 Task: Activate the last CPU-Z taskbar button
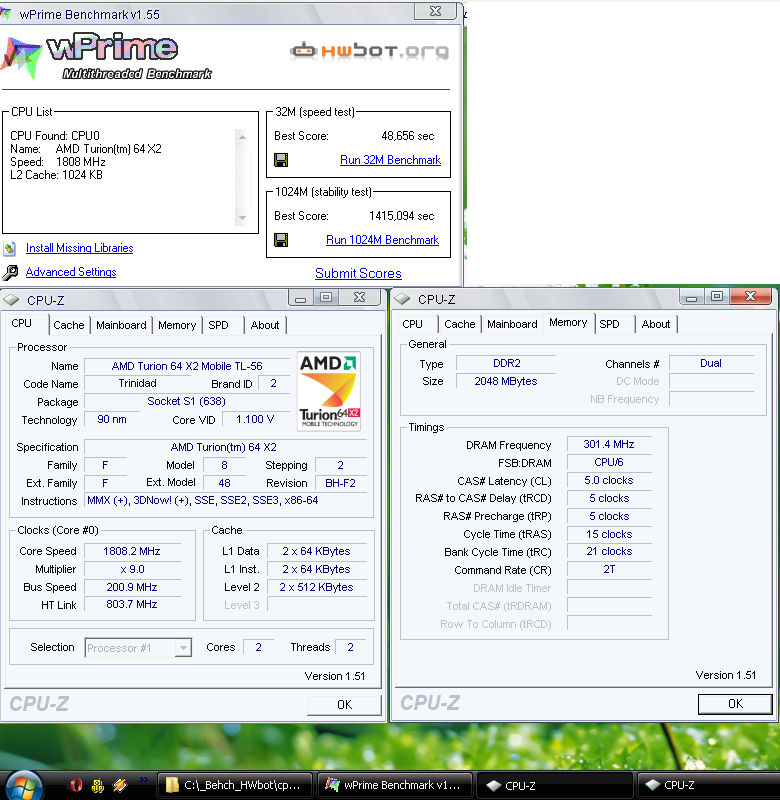707,785
